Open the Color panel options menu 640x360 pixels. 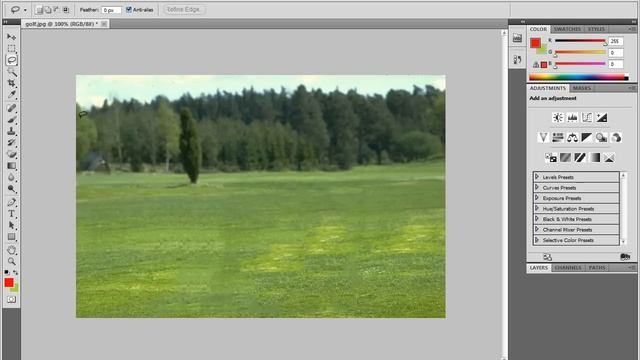631,29
